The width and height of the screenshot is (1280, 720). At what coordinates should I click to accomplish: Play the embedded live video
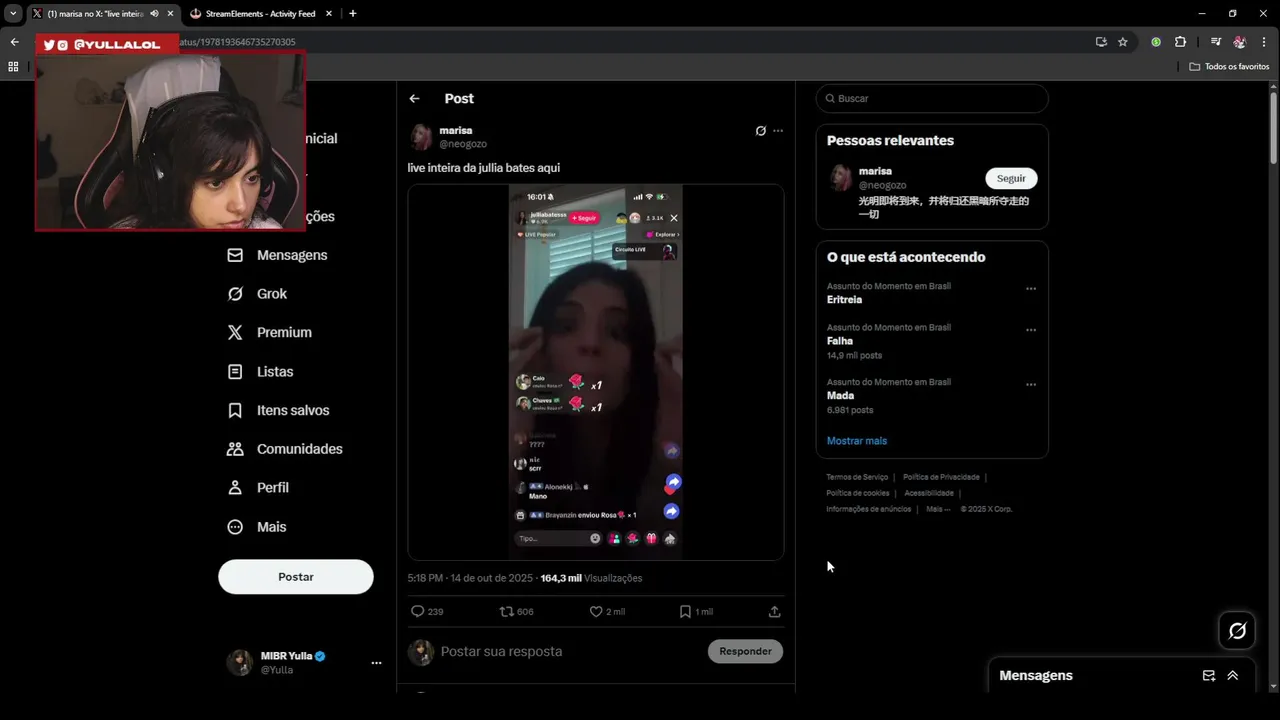(596, 371)
